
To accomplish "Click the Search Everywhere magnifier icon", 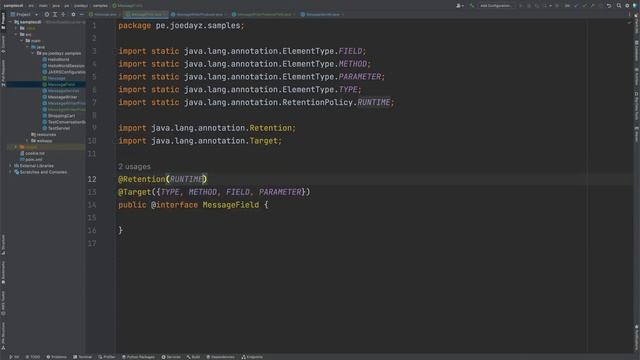I will (x=619, y=6).
